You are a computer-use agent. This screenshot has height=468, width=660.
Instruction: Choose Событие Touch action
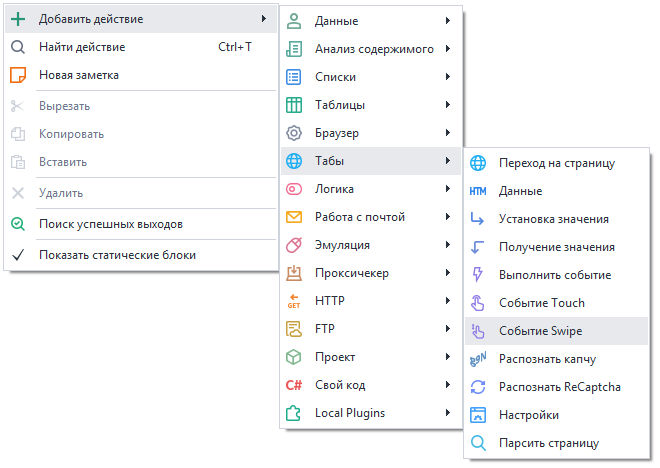541,303
